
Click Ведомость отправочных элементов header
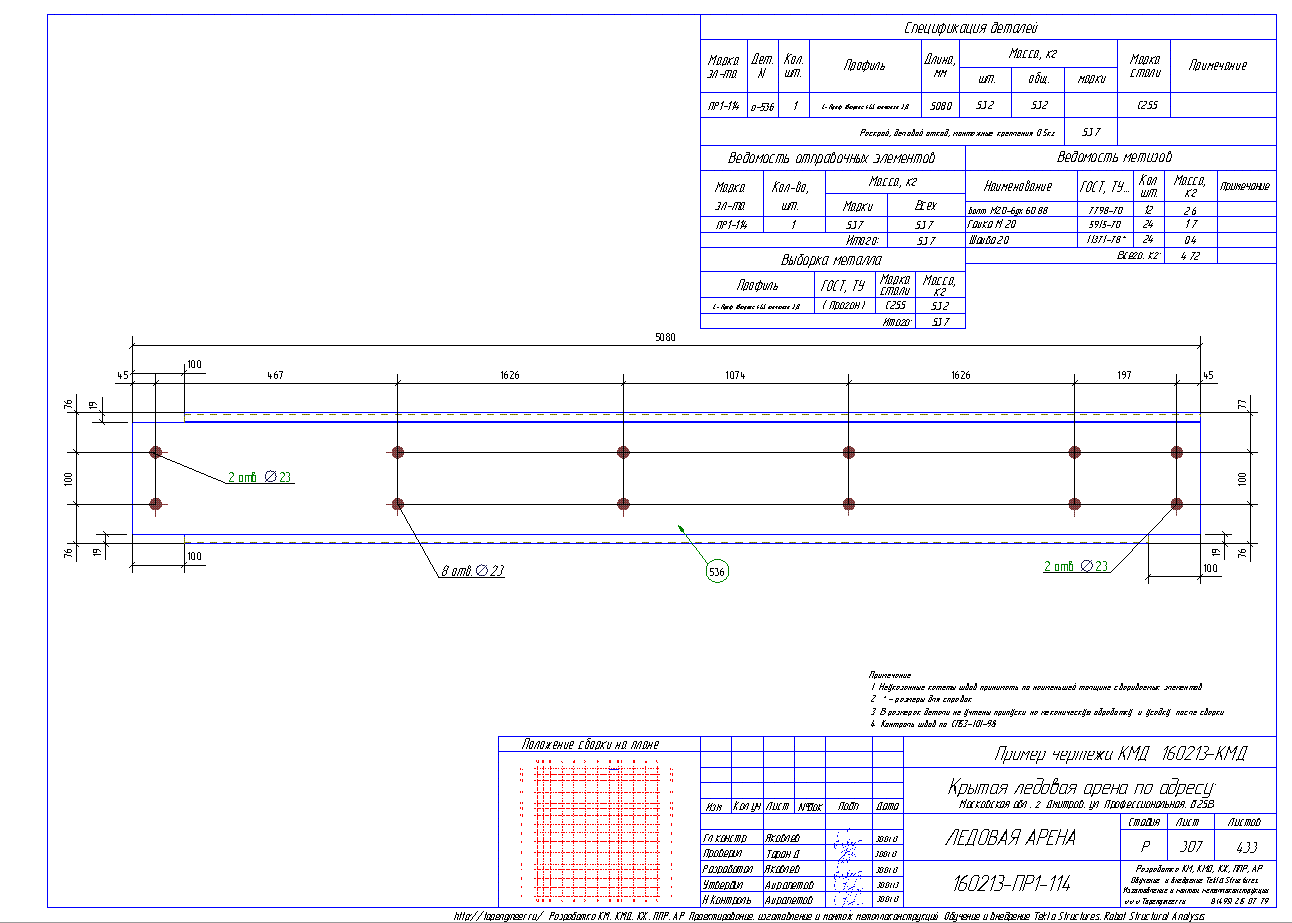[831, 158]
